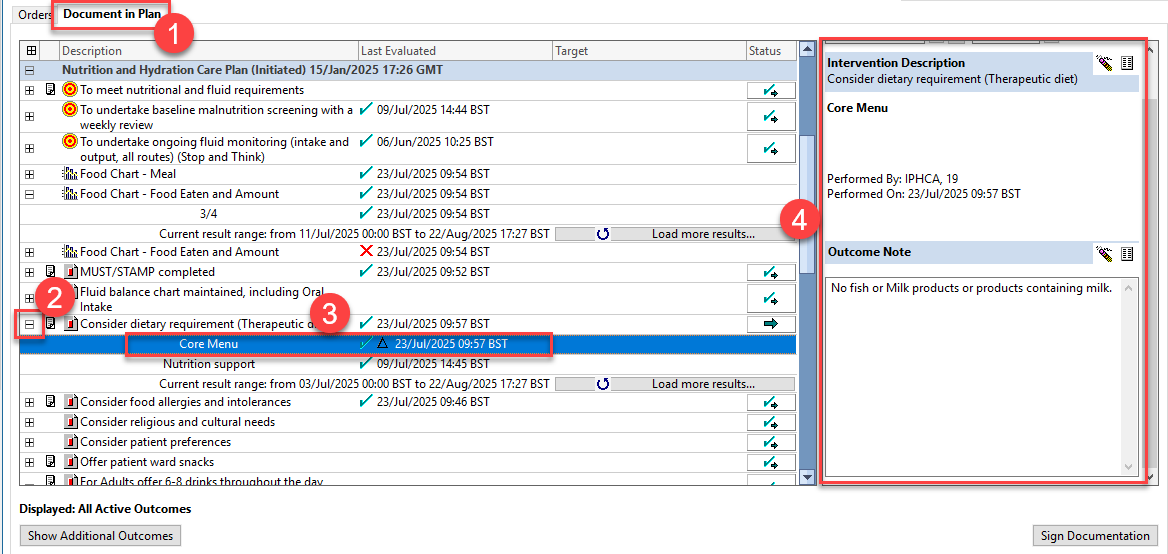The width and height of the screenshot is (1168, 554).
Task: Click the edit pencil icon for Intervention Description
Action: point(1105,63)
